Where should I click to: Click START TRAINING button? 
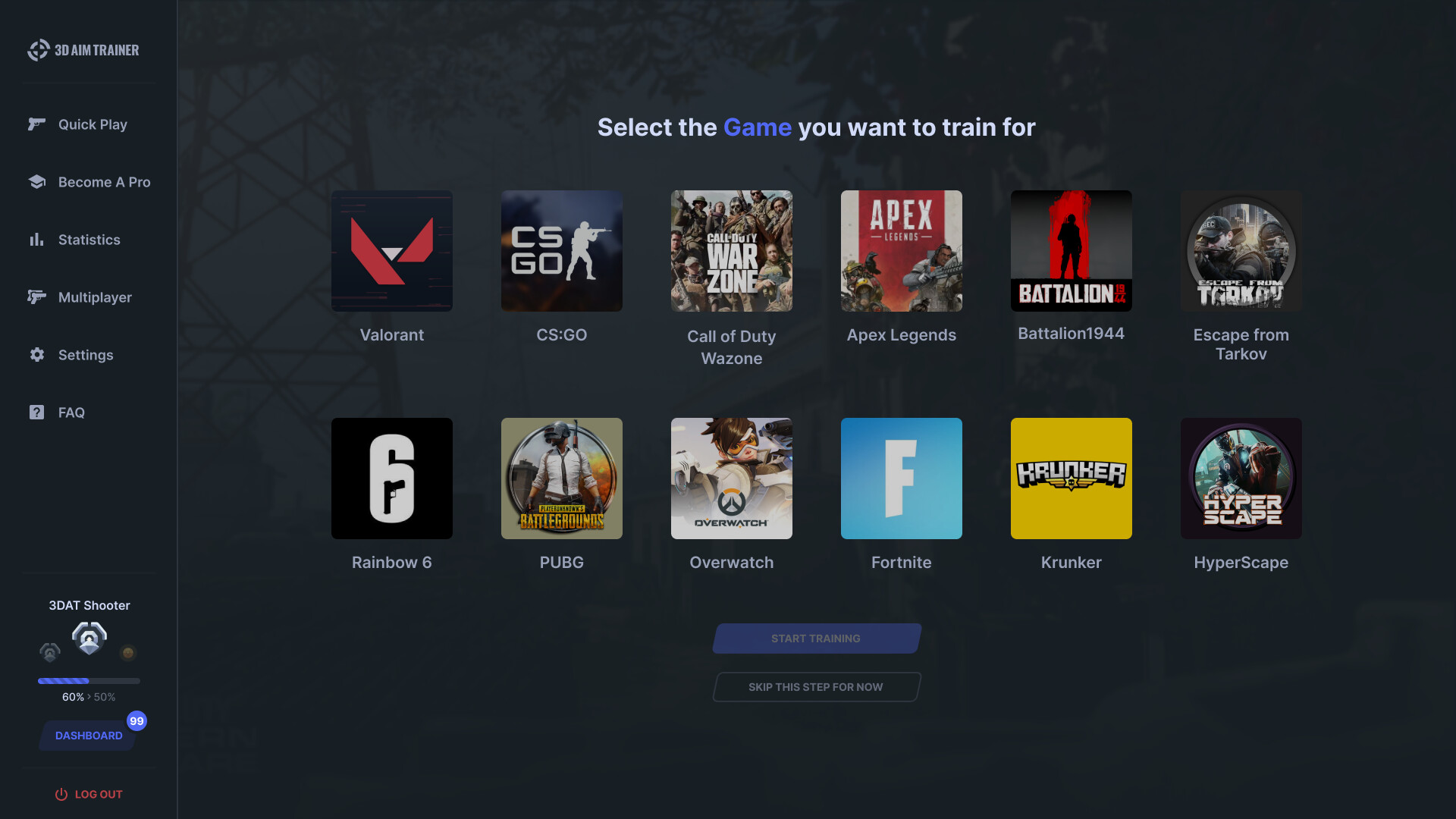[x=816, y=638]
